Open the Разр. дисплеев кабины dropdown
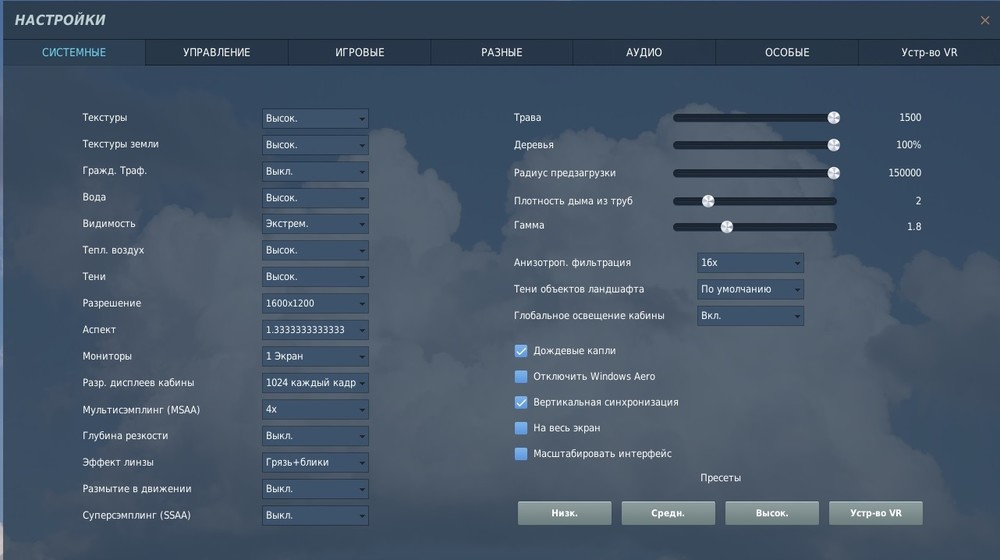1000x560 pixels. tap(315, 383)
